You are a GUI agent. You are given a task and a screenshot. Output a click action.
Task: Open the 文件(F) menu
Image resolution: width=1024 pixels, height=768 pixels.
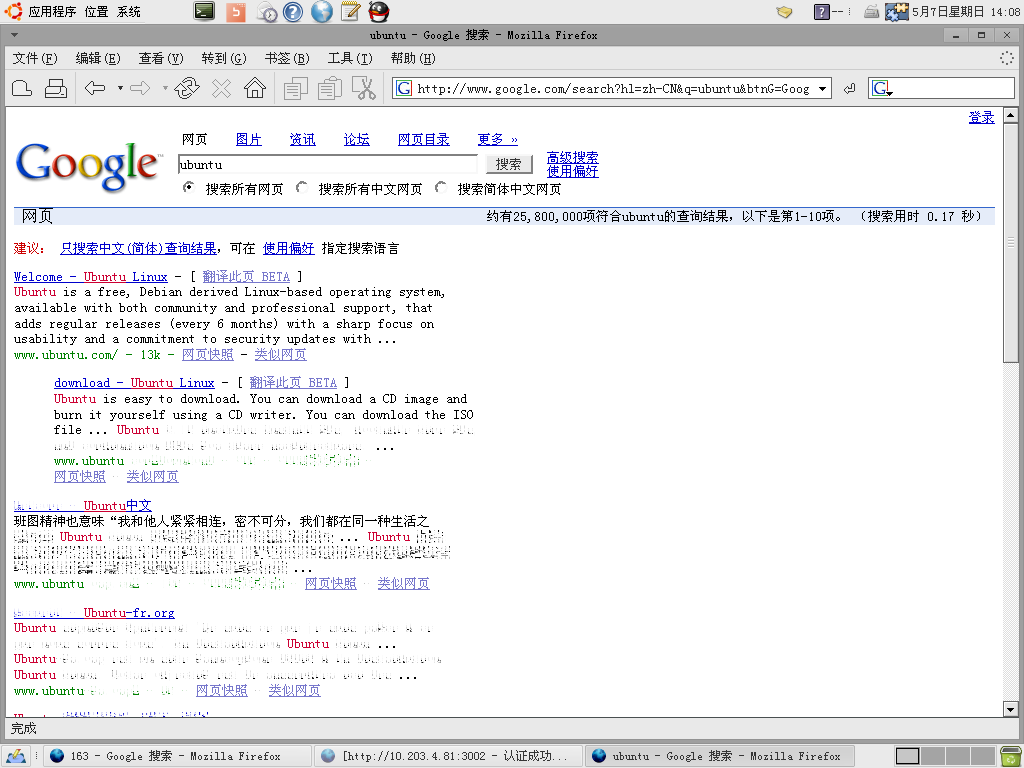coord(35,59)
